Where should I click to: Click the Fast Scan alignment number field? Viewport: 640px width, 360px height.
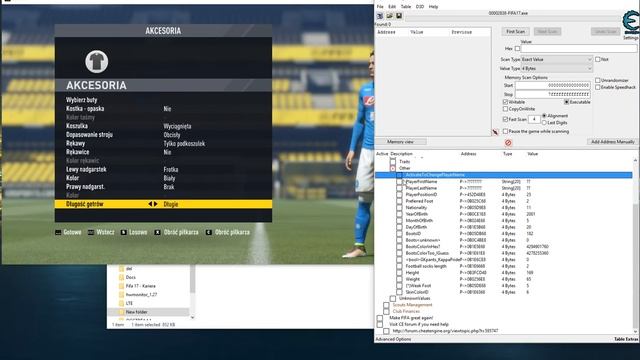[534, 119]
